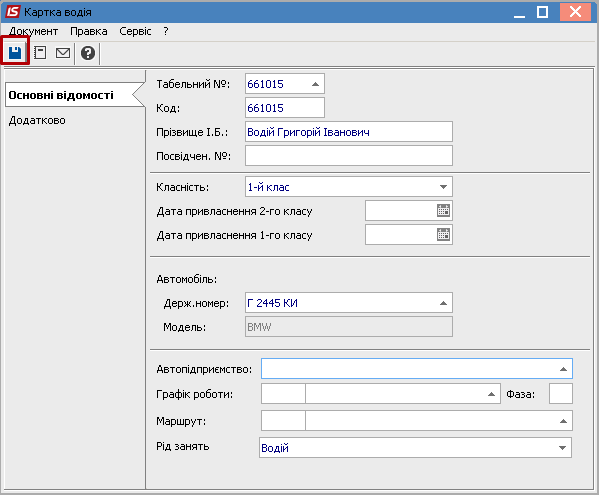
Task: Expand the Графік роботи selector arrow
Action: click(492, 394)
